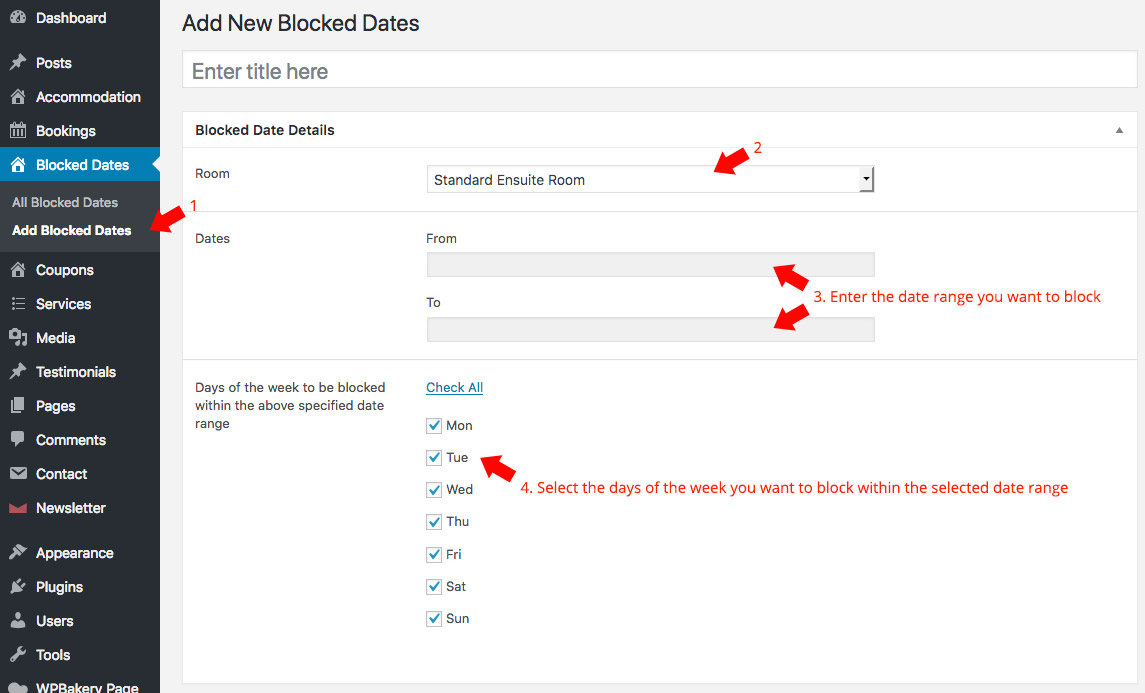Click the Bookings calendar icon
Viewport: 1145px width, 693px height.
pyautogui.click(x=18, y=131)
